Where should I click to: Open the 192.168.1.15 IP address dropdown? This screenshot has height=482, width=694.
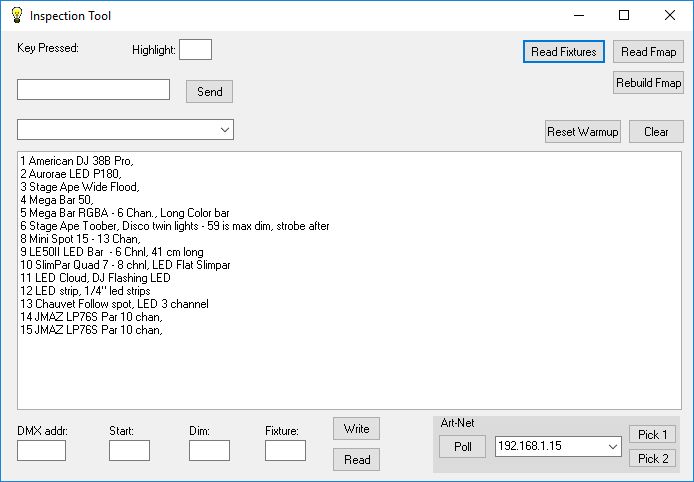[558, 446]
